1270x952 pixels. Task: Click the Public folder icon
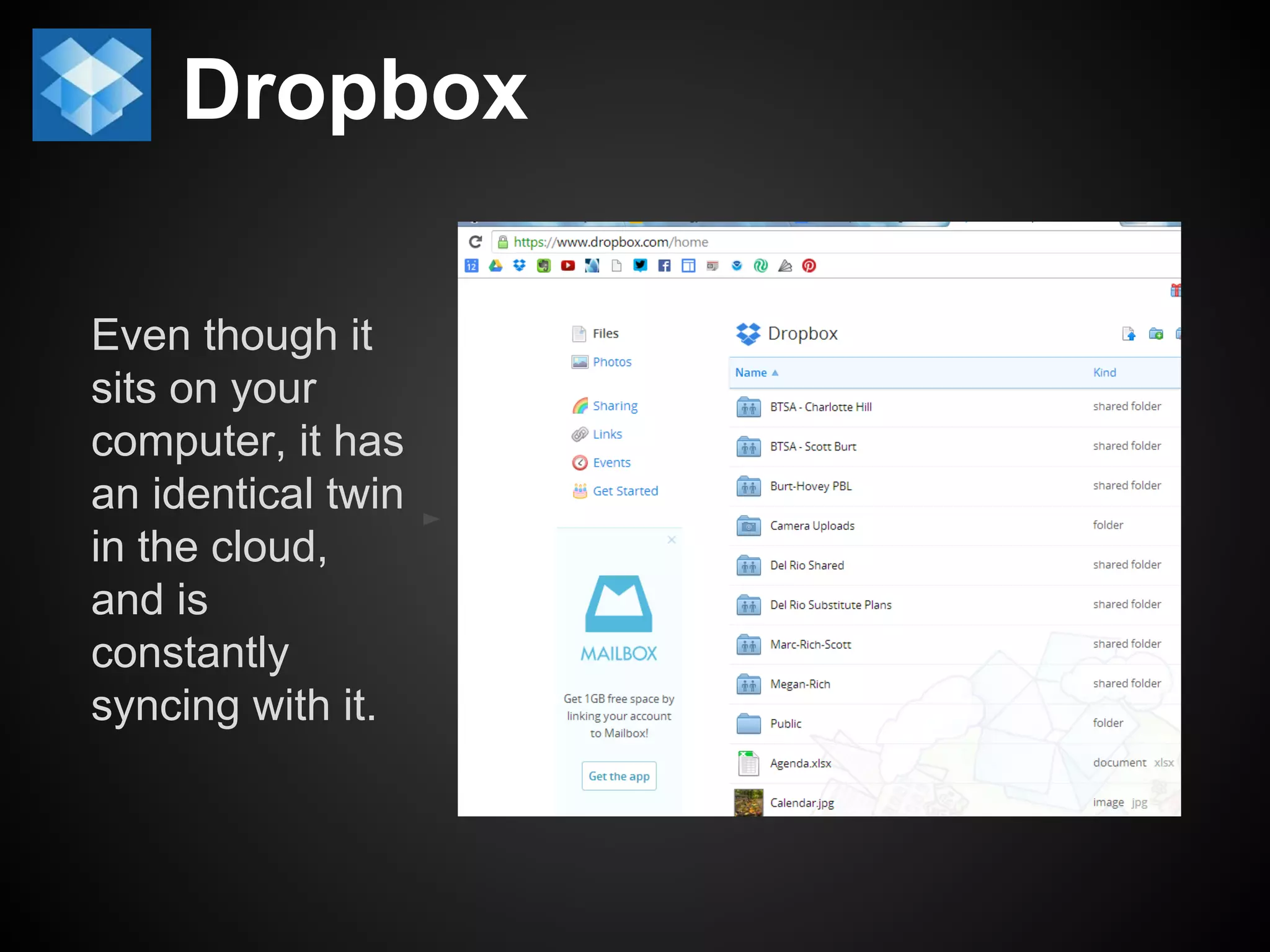[x=748, y=723]
